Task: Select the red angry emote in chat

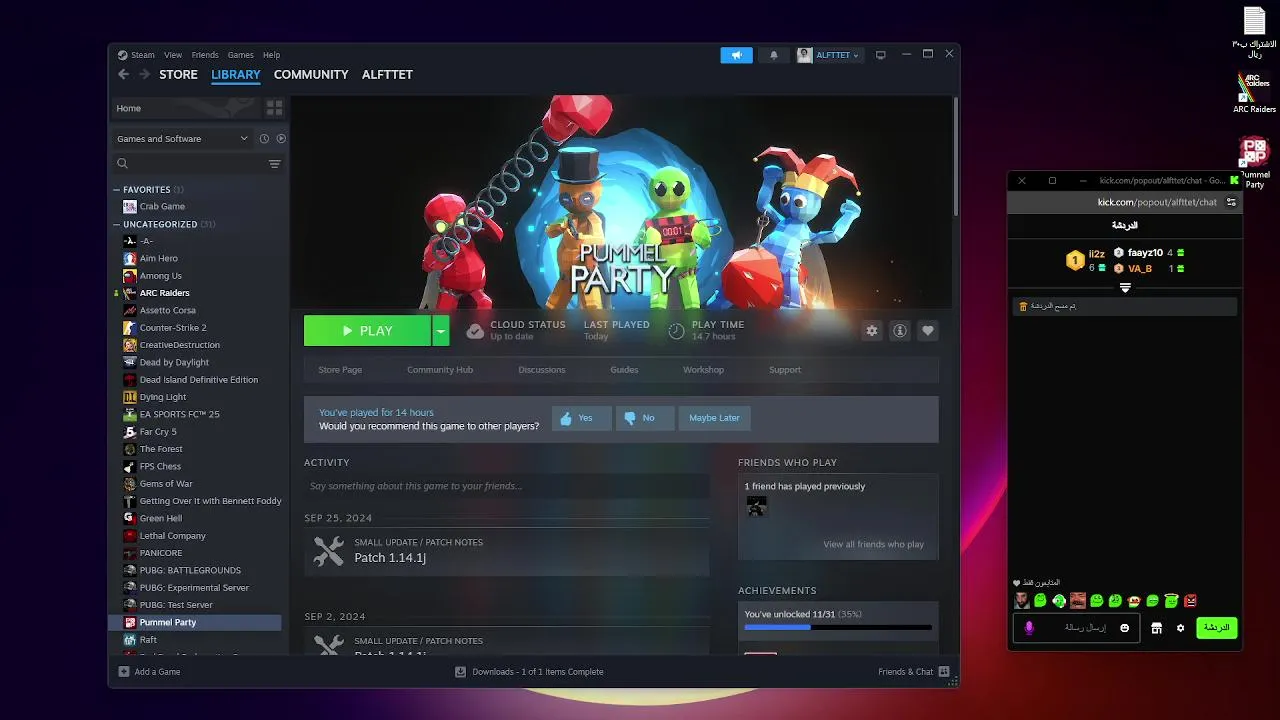Action: (1190, 601)
